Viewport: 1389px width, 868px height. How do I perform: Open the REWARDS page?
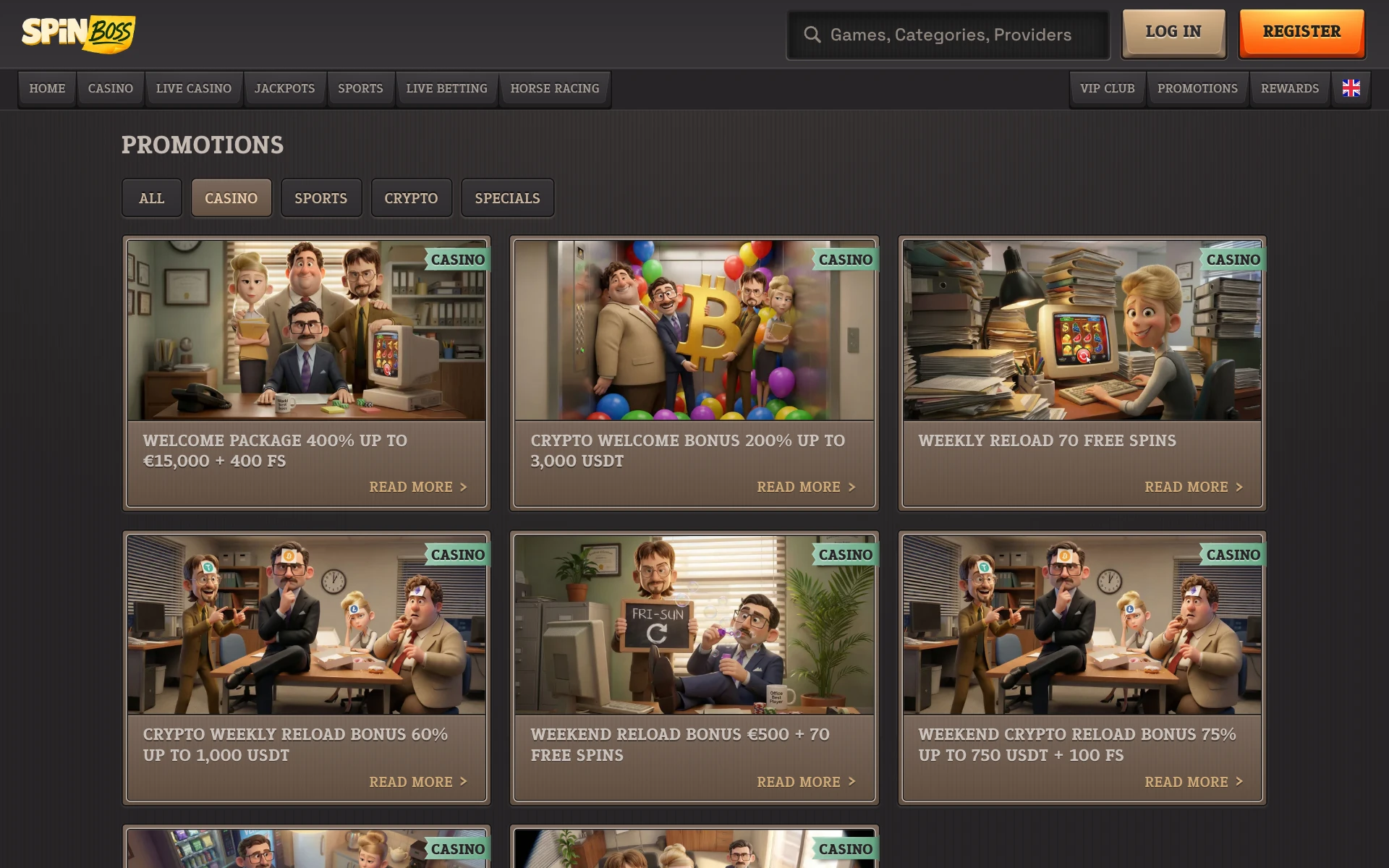1290,88
